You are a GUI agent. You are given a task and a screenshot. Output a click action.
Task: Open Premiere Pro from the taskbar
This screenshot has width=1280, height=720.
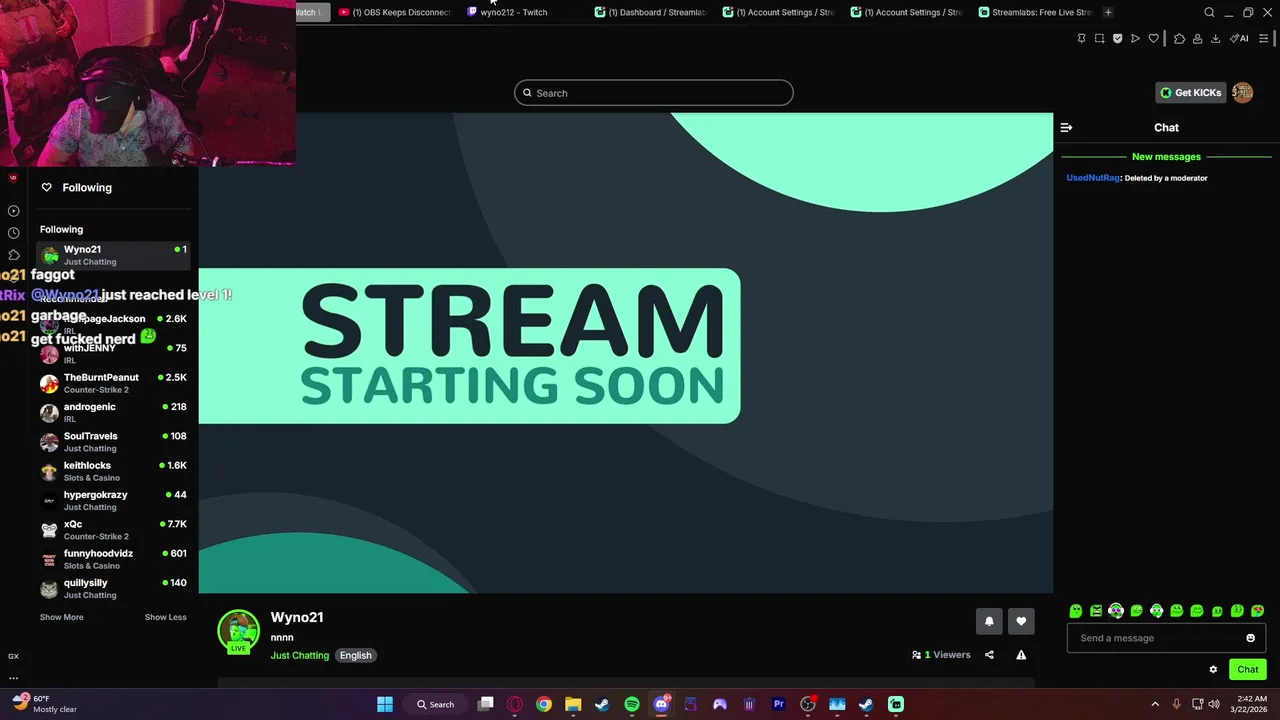778,704
